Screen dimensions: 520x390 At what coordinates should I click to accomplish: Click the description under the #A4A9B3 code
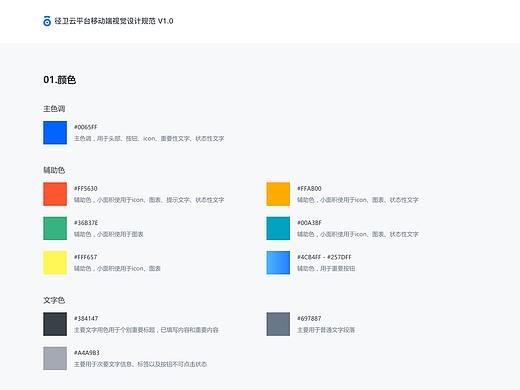click(x=140, y=364)
